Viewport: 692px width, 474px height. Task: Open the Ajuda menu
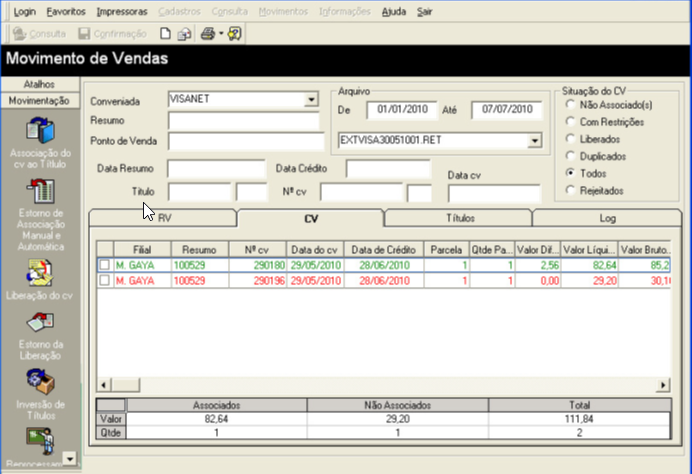pos(394,12)
